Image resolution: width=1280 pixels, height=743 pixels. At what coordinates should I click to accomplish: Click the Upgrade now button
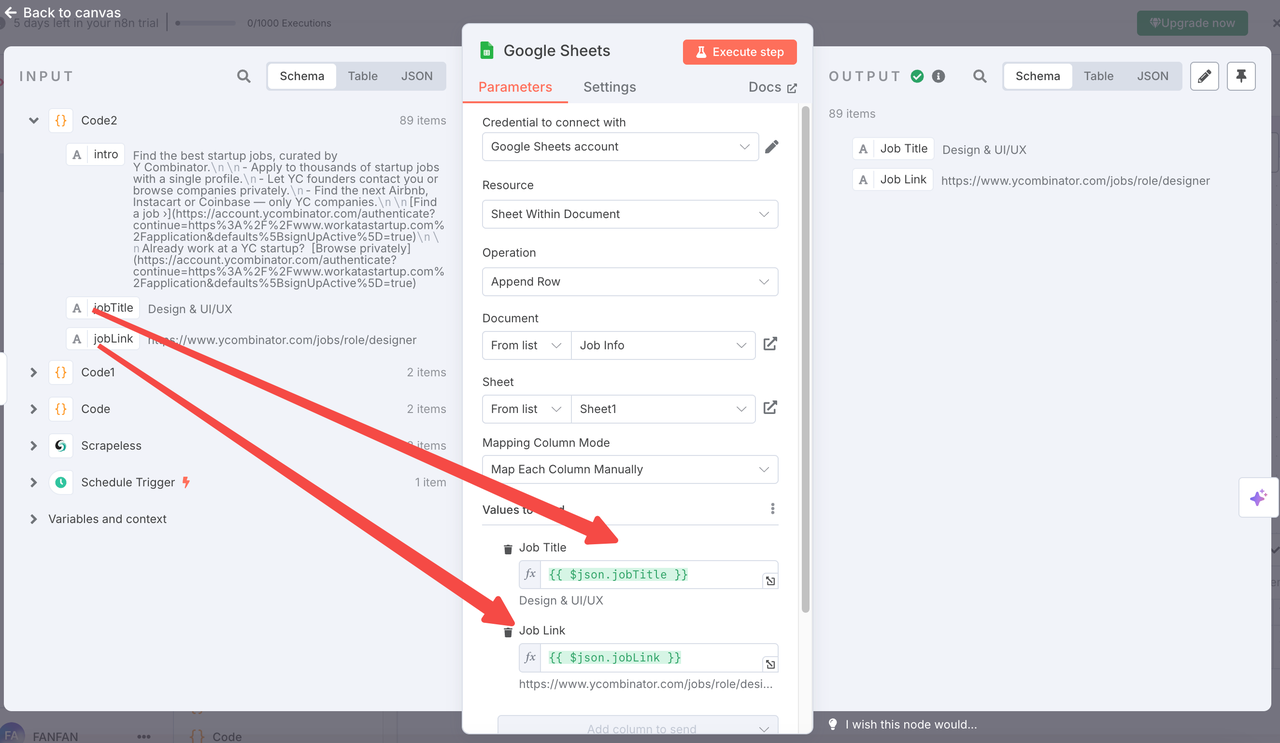point(1192,22)
